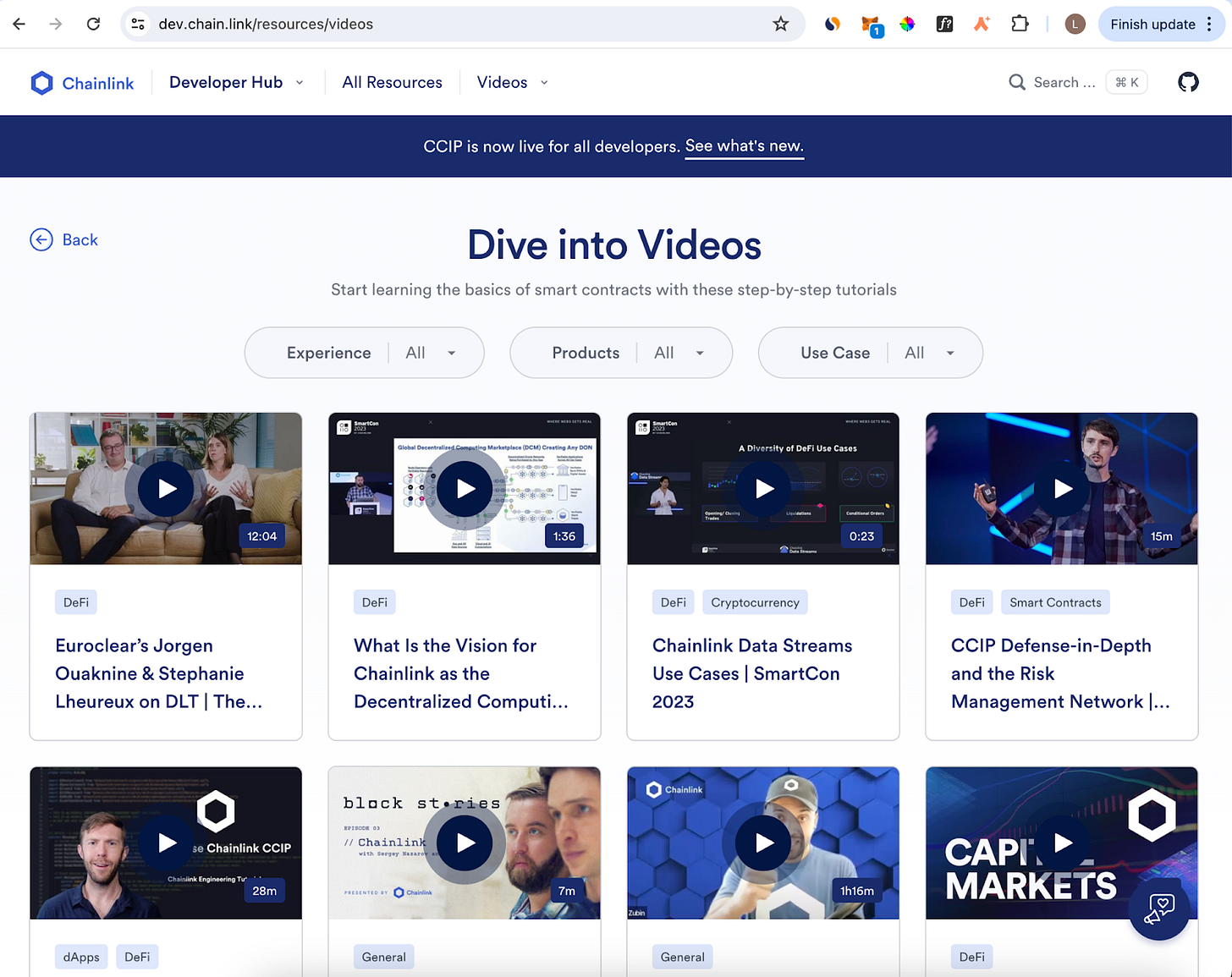The width and height of the screenshot is (1232, 977).
Task: Expand the Products filter dropdown
Action: click(621, 353)
